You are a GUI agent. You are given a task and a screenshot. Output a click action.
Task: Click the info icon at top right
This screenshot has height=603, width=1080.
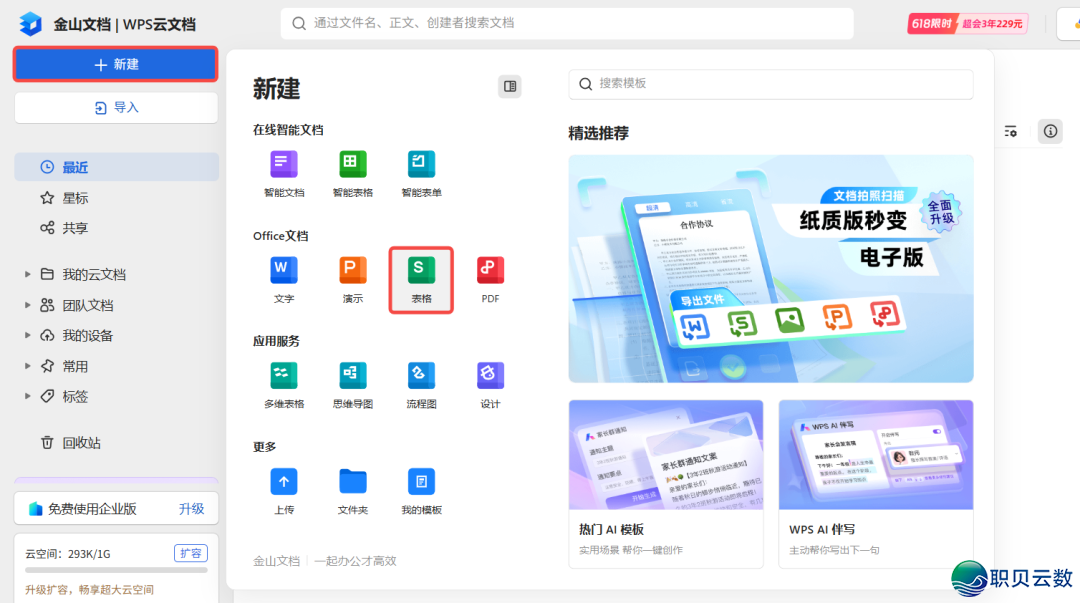click(1050, 131)
